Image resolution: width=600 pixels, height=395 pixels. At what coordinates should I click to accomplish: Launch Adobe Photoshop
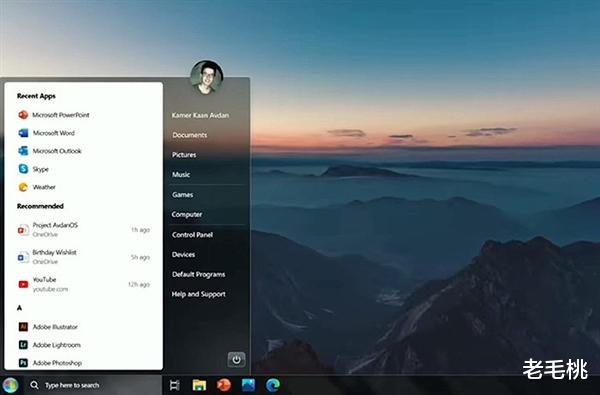pos(50,363)
